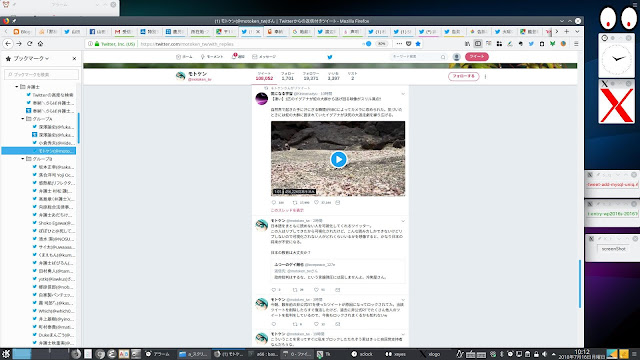Open the ツイート count tab 100,052
This screenshot has width=640, height=360.
coord(264,76)
